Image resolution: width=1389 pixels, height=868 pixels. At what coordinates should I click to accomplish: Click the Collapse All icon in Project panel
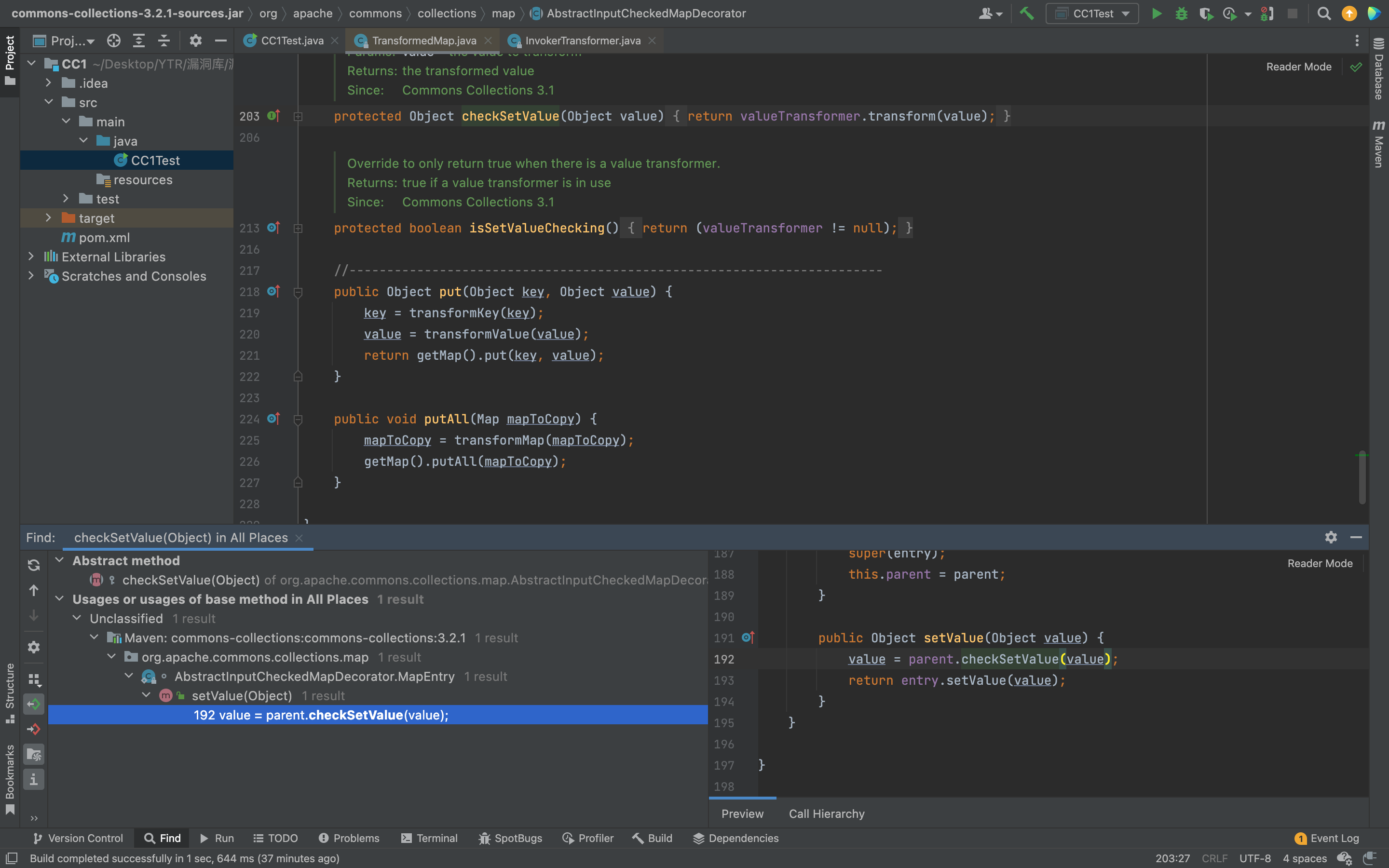(x=163, y=40)
